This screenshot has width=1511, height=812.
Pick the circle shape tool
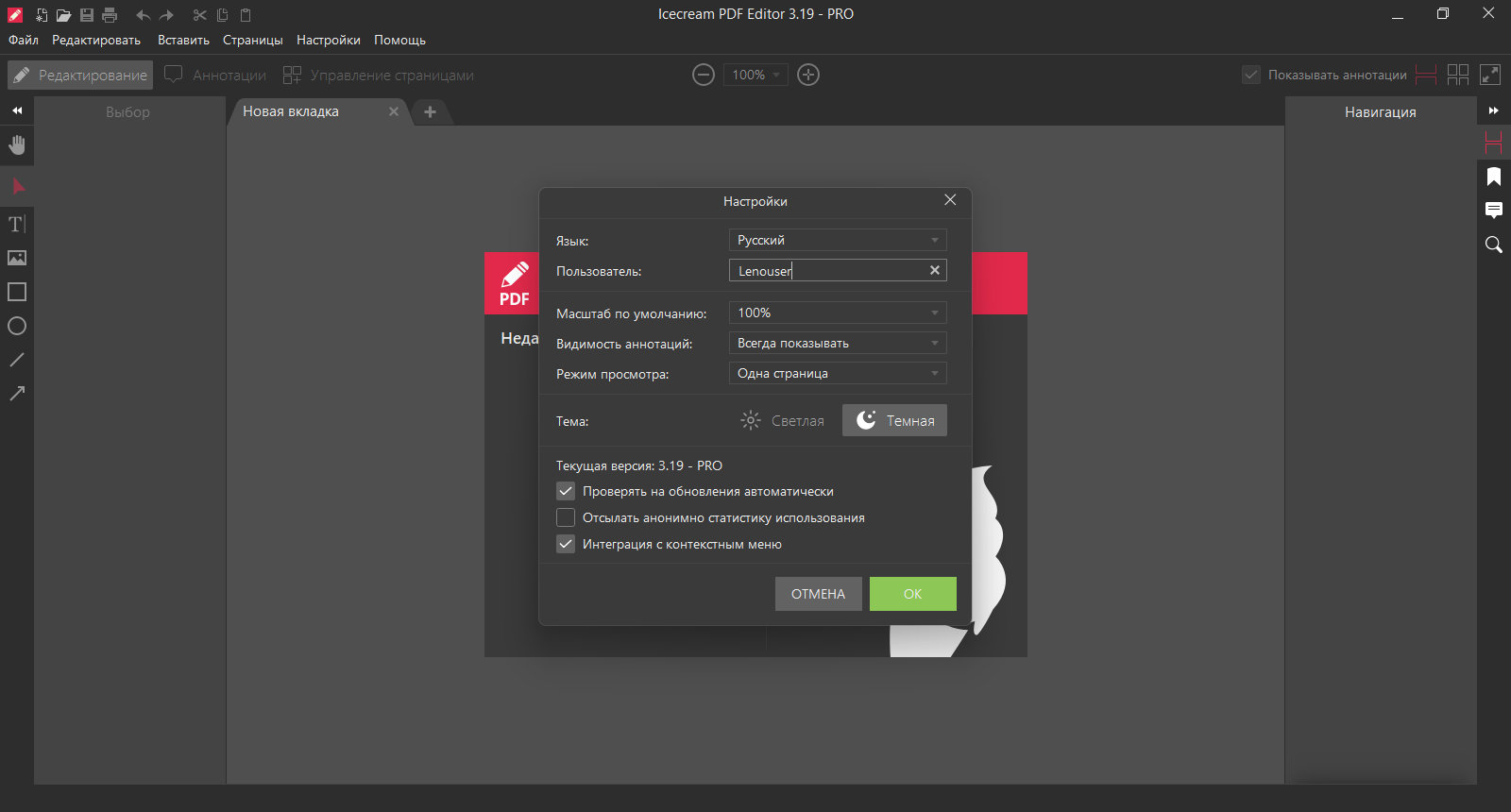(17, 326)
